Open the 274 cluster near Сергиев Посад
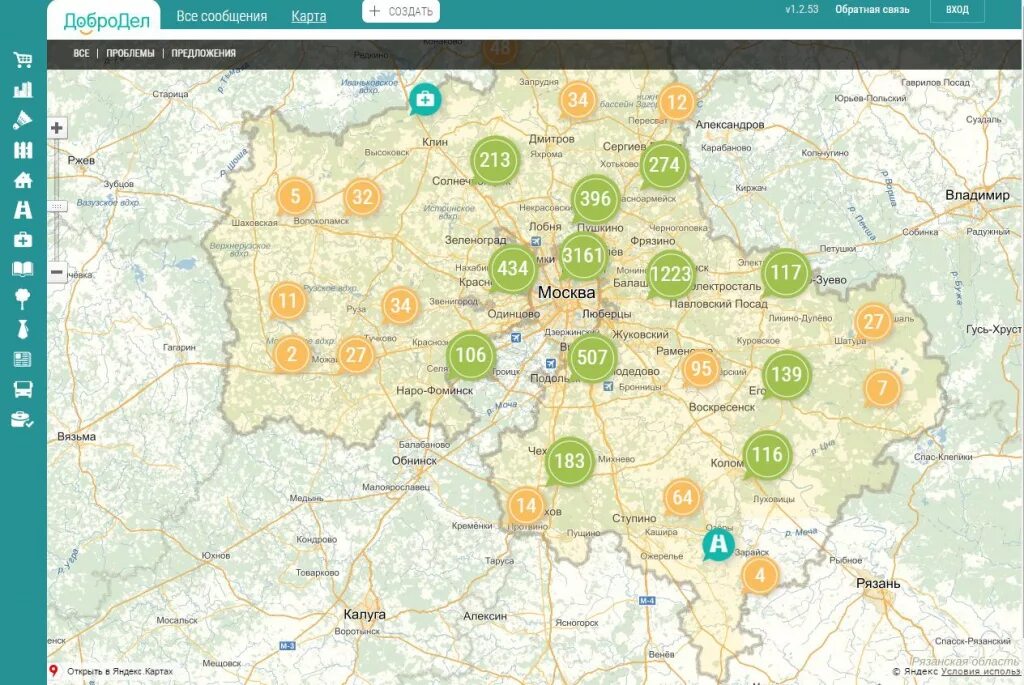The height and width of the screenshot is (685, 1024). tap(665, 165)
